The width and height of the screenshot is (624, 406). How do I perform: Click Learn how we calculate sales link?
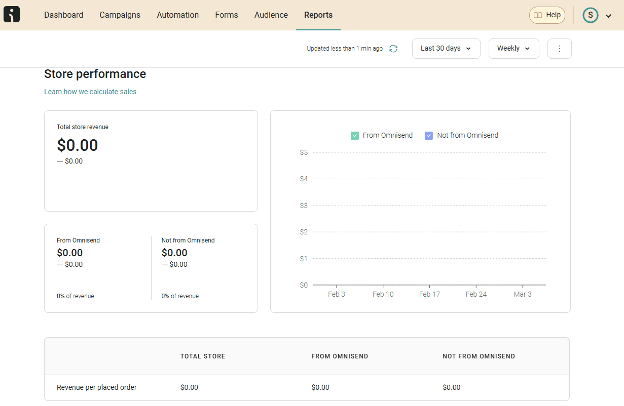pos(90,92)
